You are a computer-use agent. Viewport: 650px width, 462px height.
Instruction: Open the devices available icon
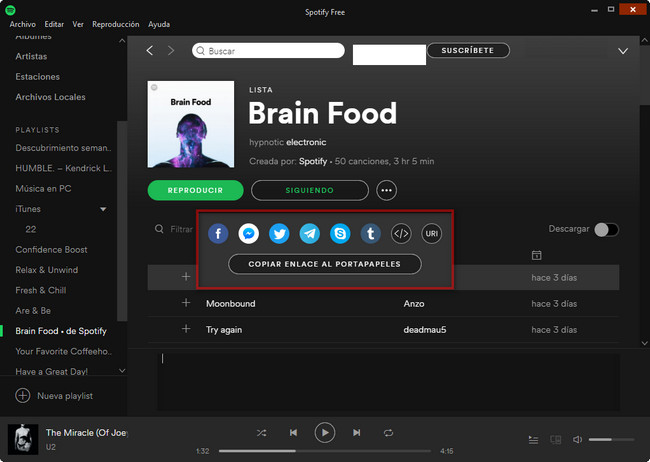[x=555, y=440]
